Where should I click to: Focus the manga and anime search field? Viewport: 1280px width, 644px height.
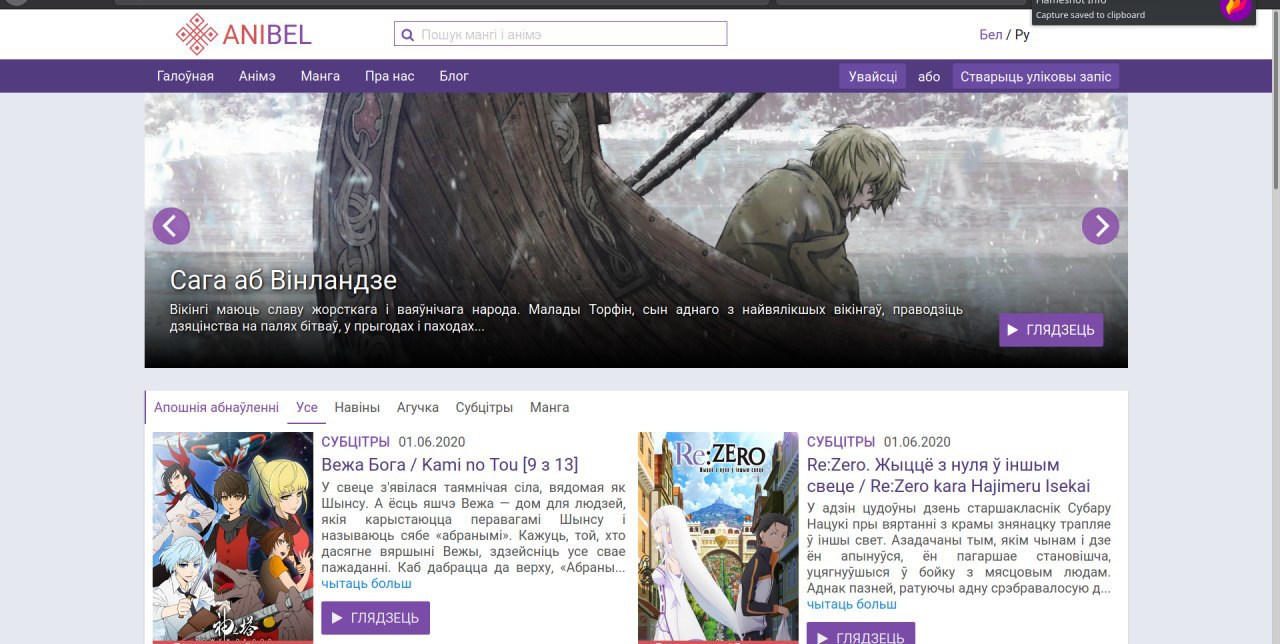point(560,34)
